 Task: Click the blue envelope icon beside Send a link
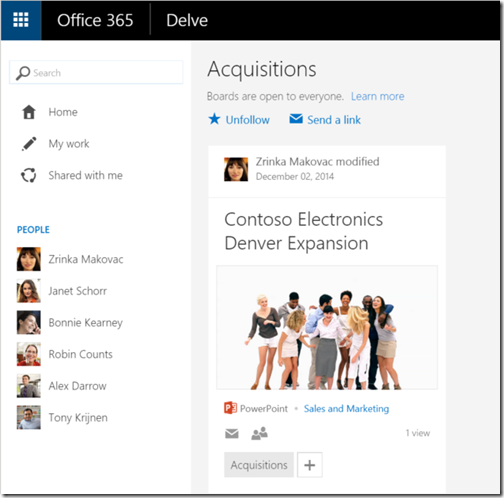point(296,118)
